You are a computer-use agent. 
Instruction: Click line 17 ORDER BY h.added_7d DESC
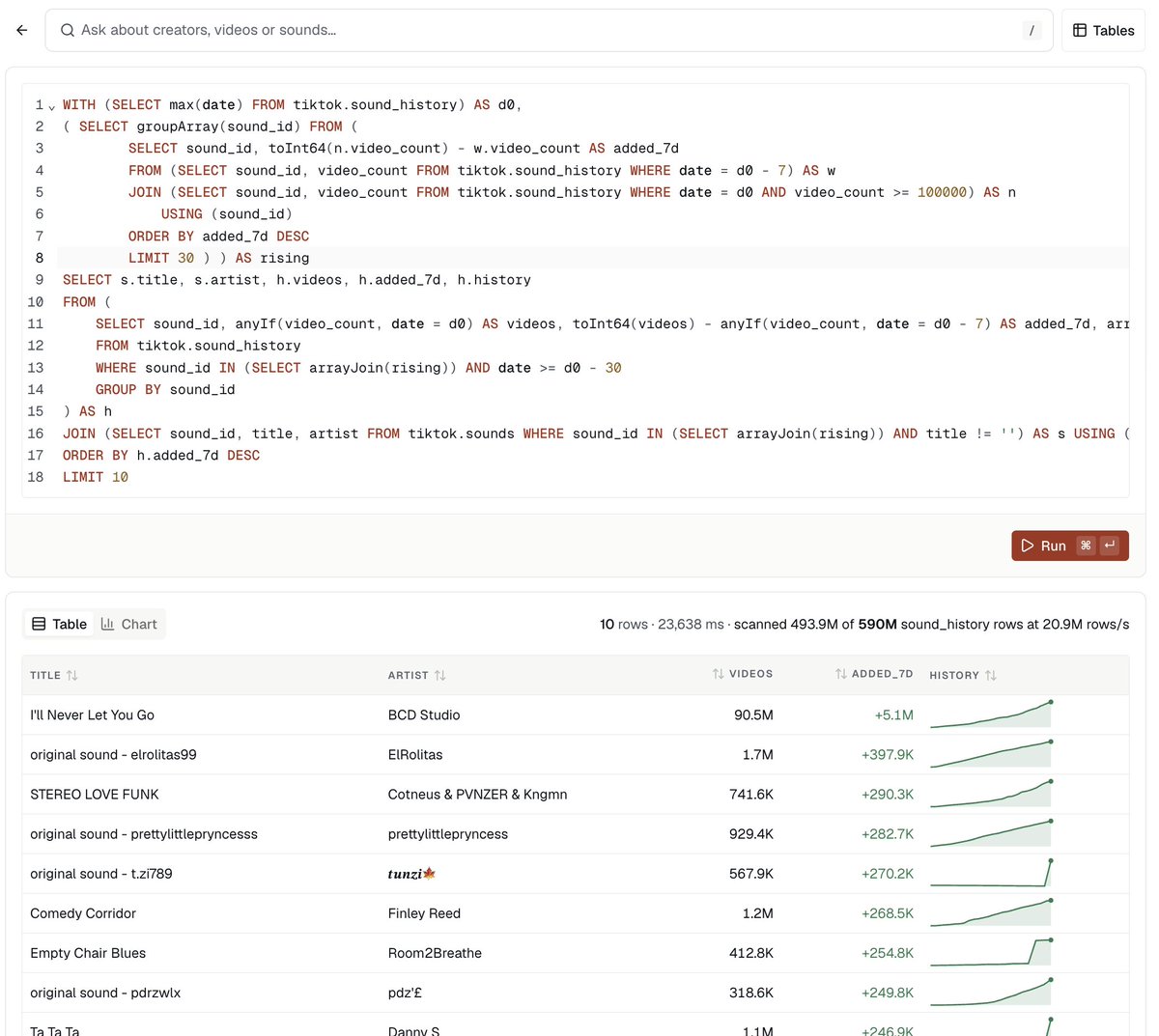coord(161,455)
